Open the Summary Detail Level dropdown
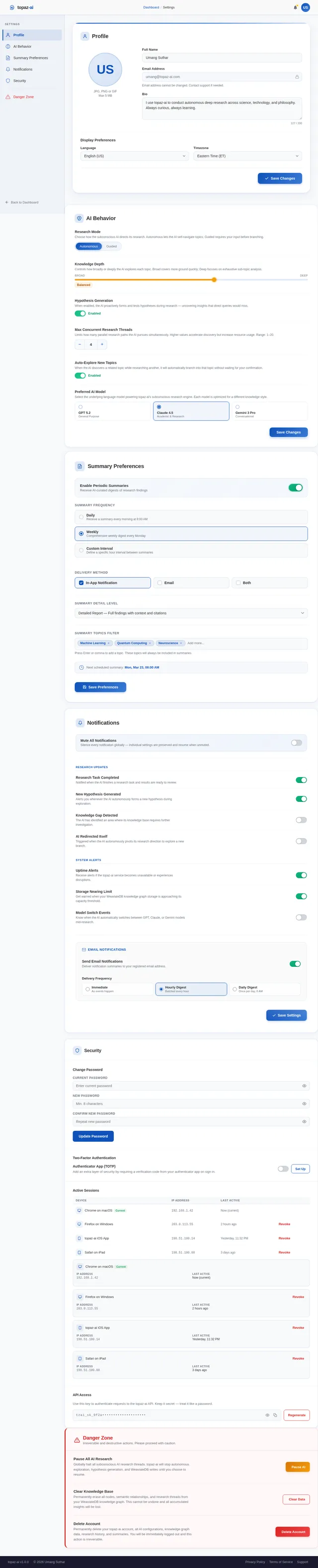Viewport: 318px width, 1568px height. 191,613
